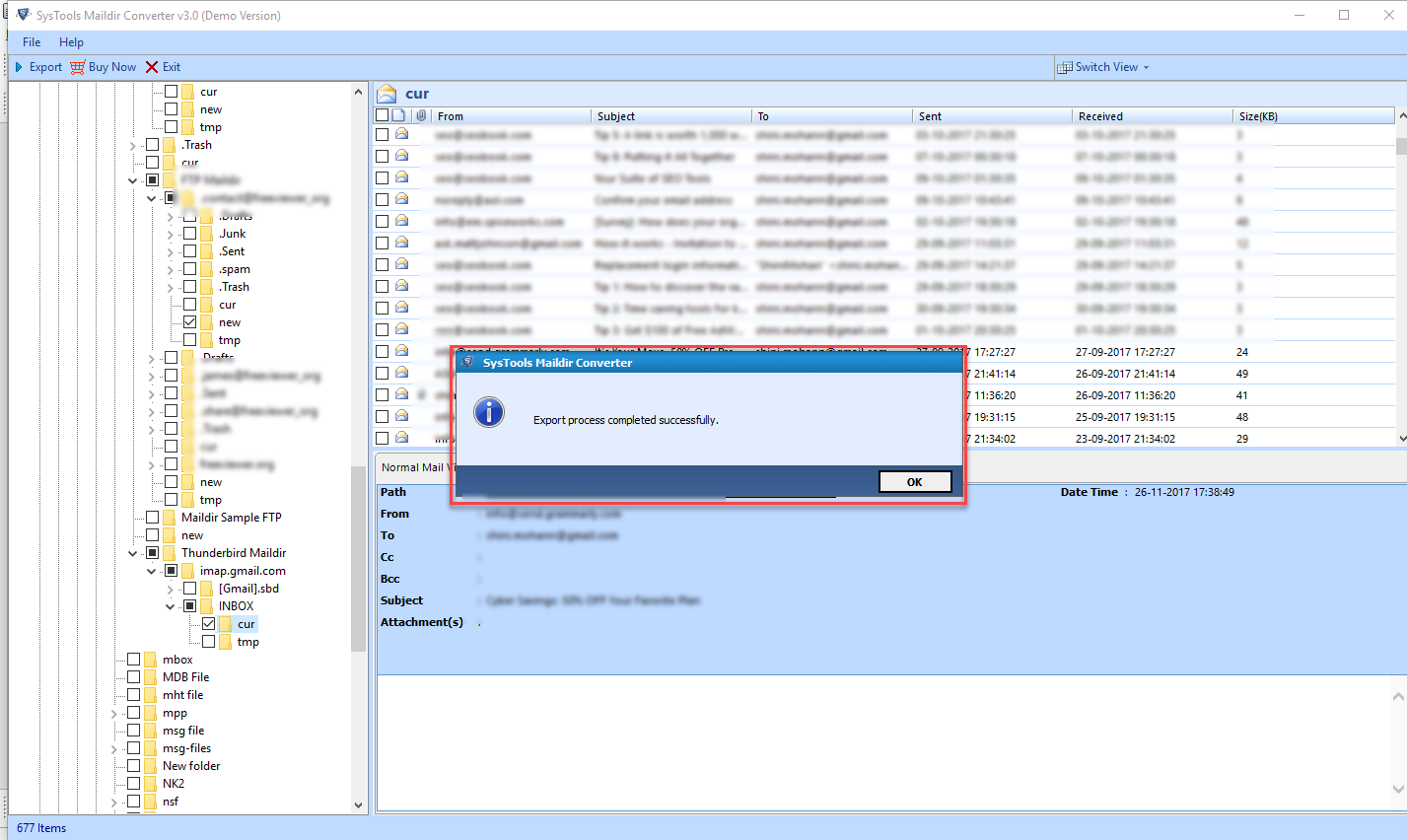Expand the msg-files folder node
The width and height of the screenshot is (1407, 840).
pos(114,749)
